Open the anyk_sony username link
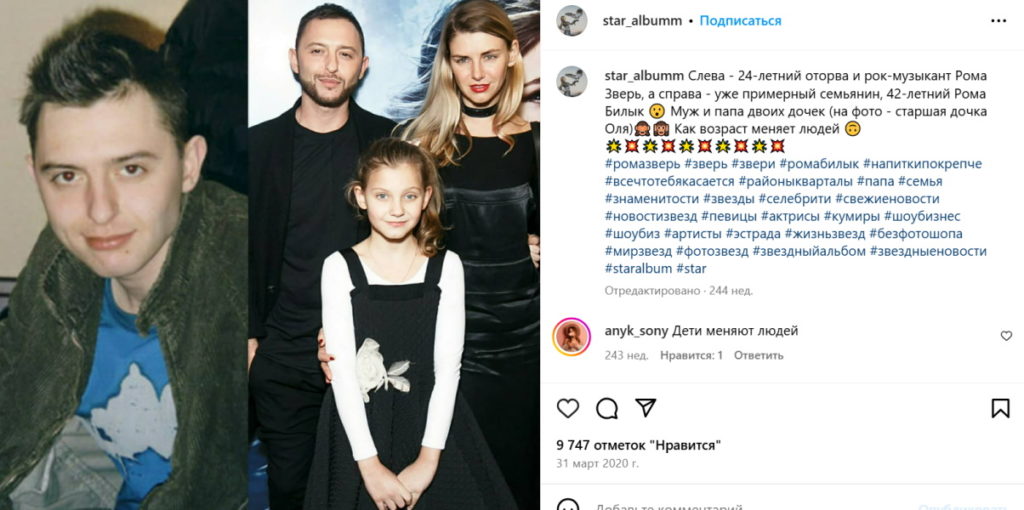Image resolution: width=1024 pixels, height=510 pixels. click(x=636, y=331)
